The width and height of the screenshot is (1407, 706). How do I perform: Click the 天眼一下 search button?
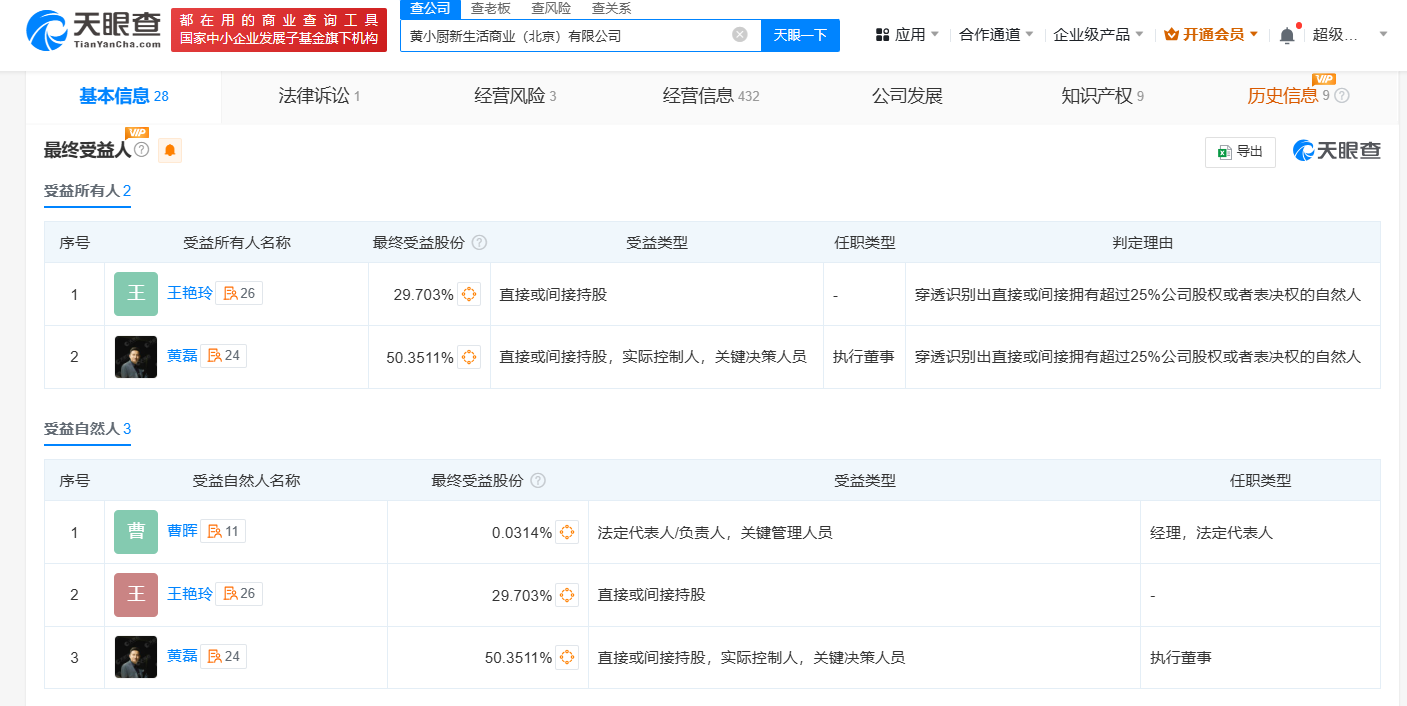[x=800, y=35]
